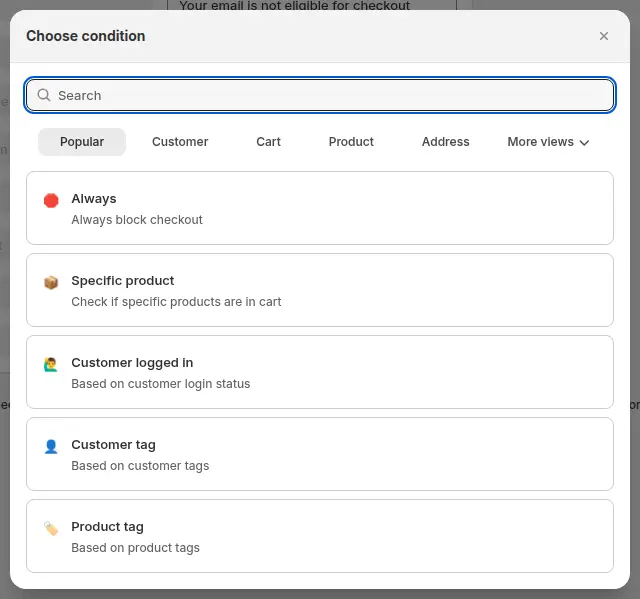
Task: Click the blue silhouette icon for Customer tag
Action: (51, 446)
